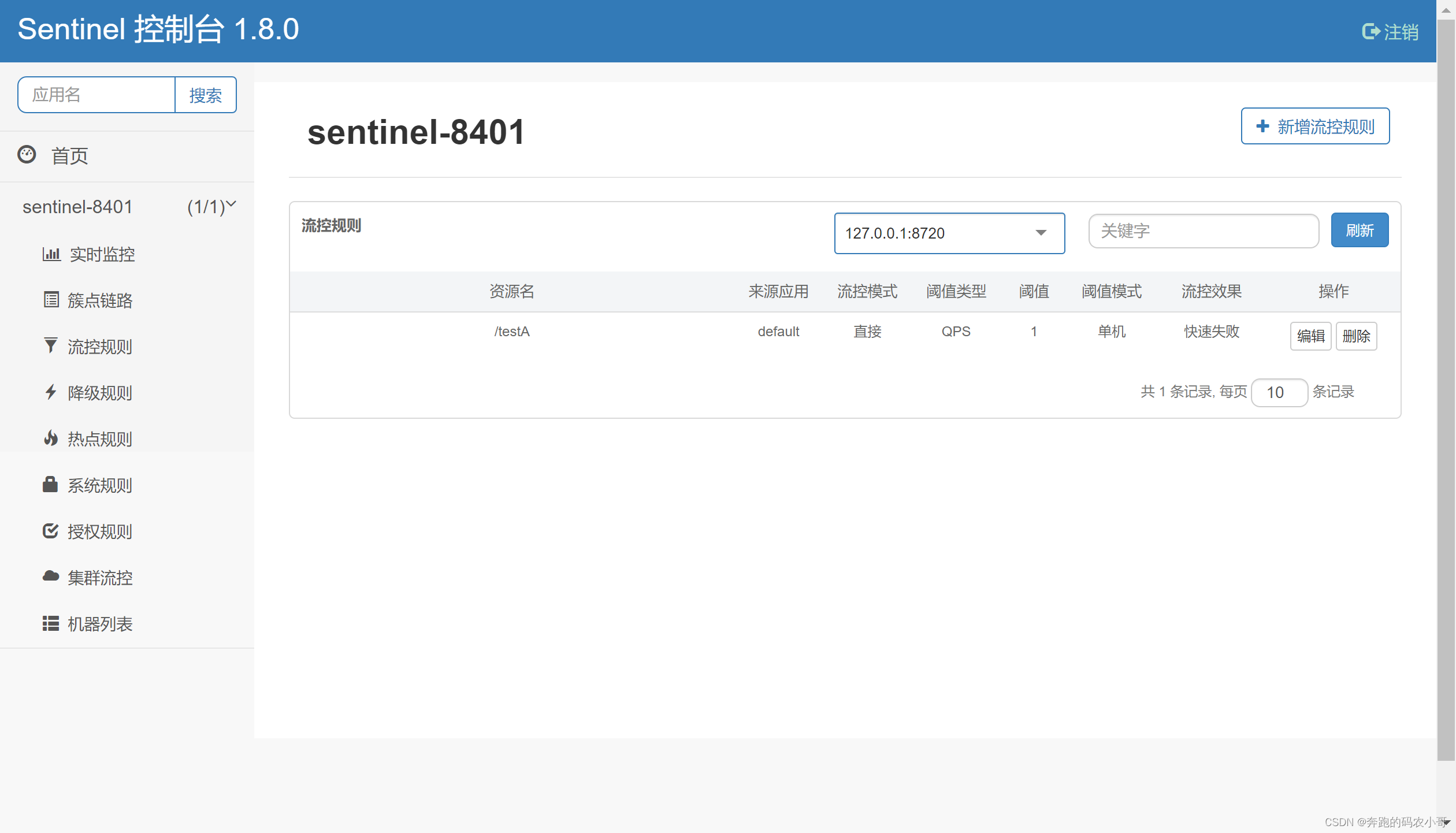This screenshot has width=1456, height=833.
Task: Click the plus icon in 新增流控规则
Action: (1262, 126)
